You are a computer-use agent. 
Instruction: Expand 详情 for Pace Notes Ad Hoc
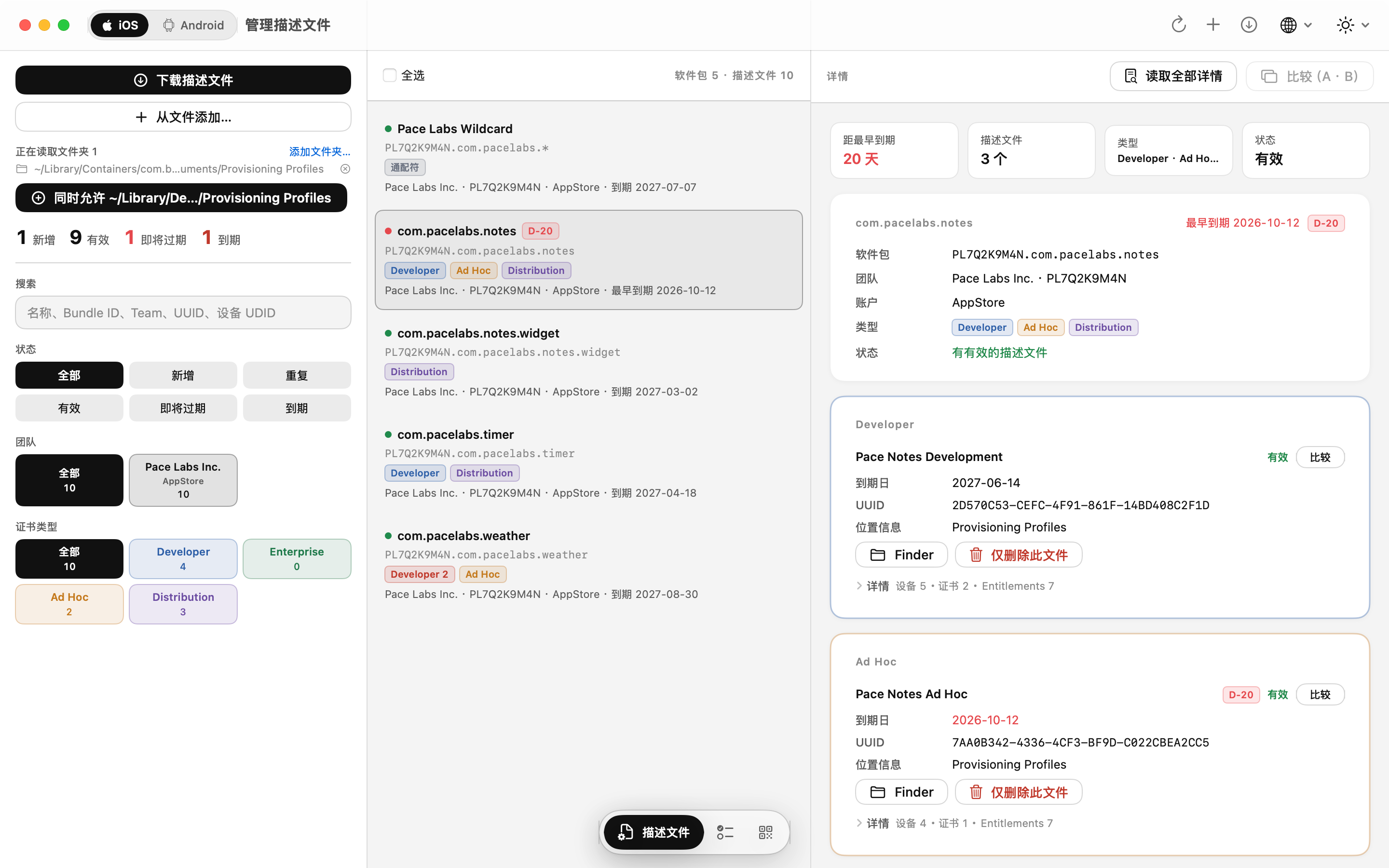(872, 823)
